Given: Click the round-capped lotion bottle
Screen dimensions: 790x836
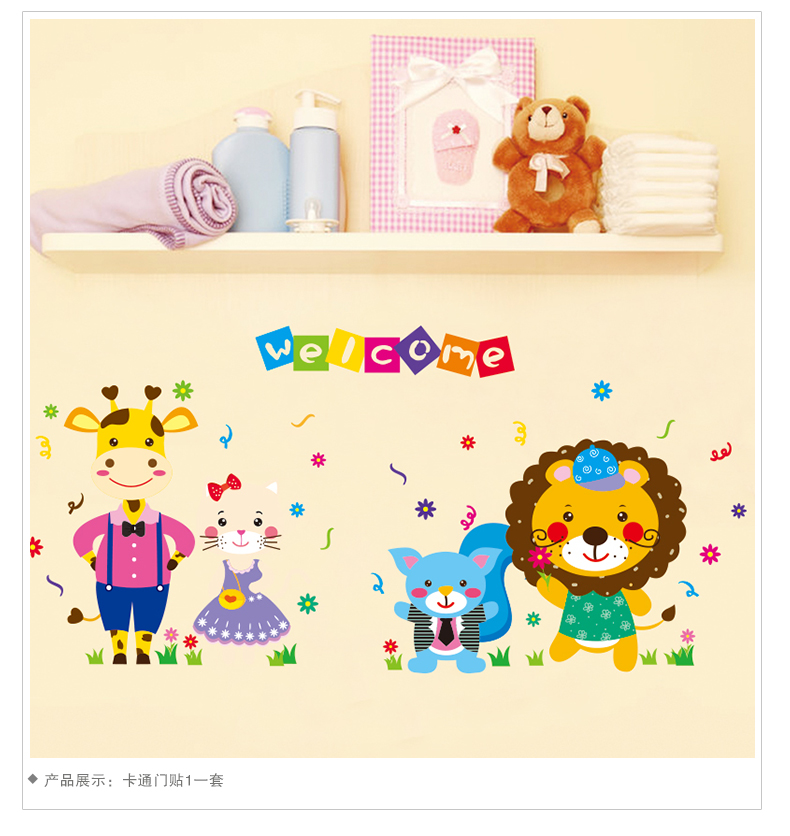Looking at the screenshot, I should click(250, 170).
